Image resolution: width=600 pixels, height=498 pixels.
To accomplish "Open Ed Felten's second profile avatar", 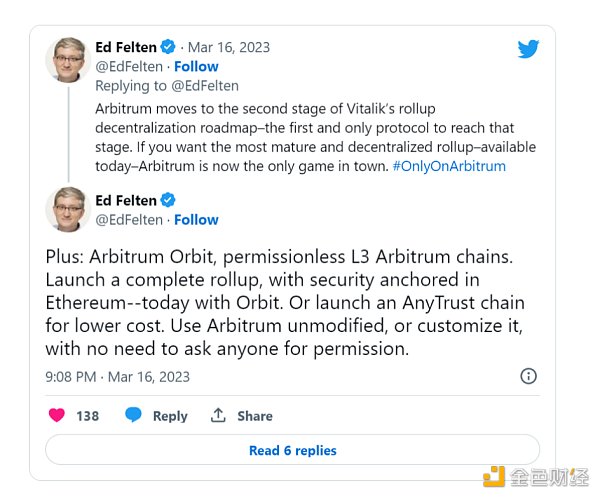I will [x=69, y=209].
